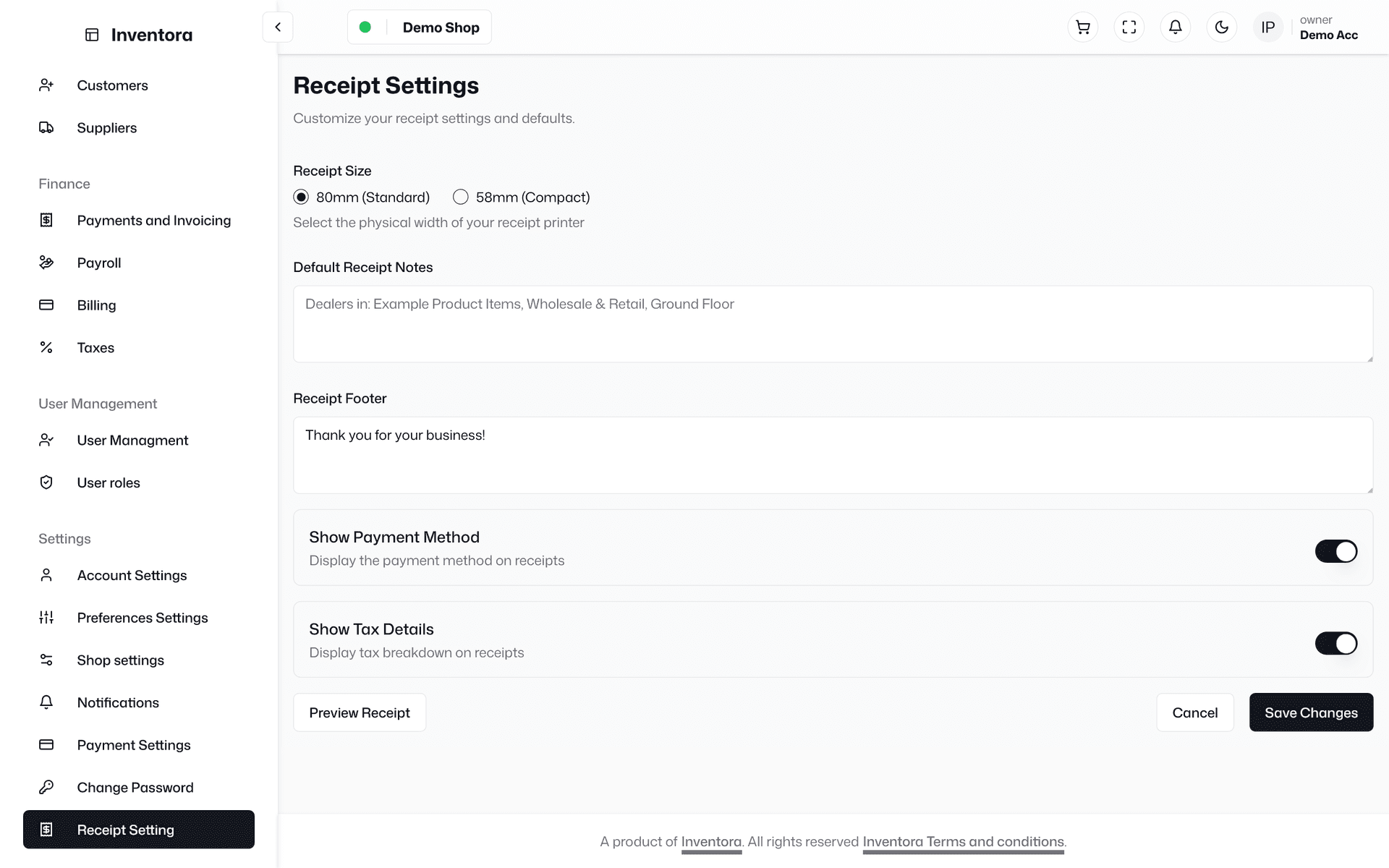
Task: Click the IP user avatar
Action: click(x=1268, y=27)
